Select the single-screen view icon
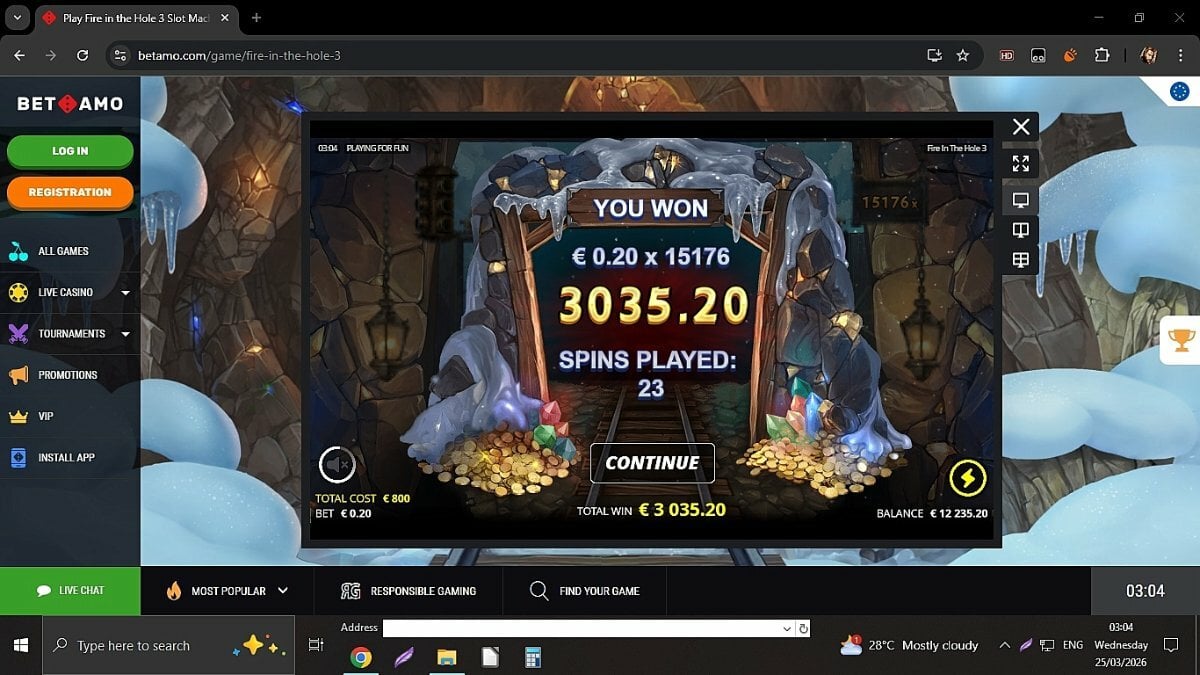Image resolution: width=1200 pixels, height=675 pixels. point(1020,200)
